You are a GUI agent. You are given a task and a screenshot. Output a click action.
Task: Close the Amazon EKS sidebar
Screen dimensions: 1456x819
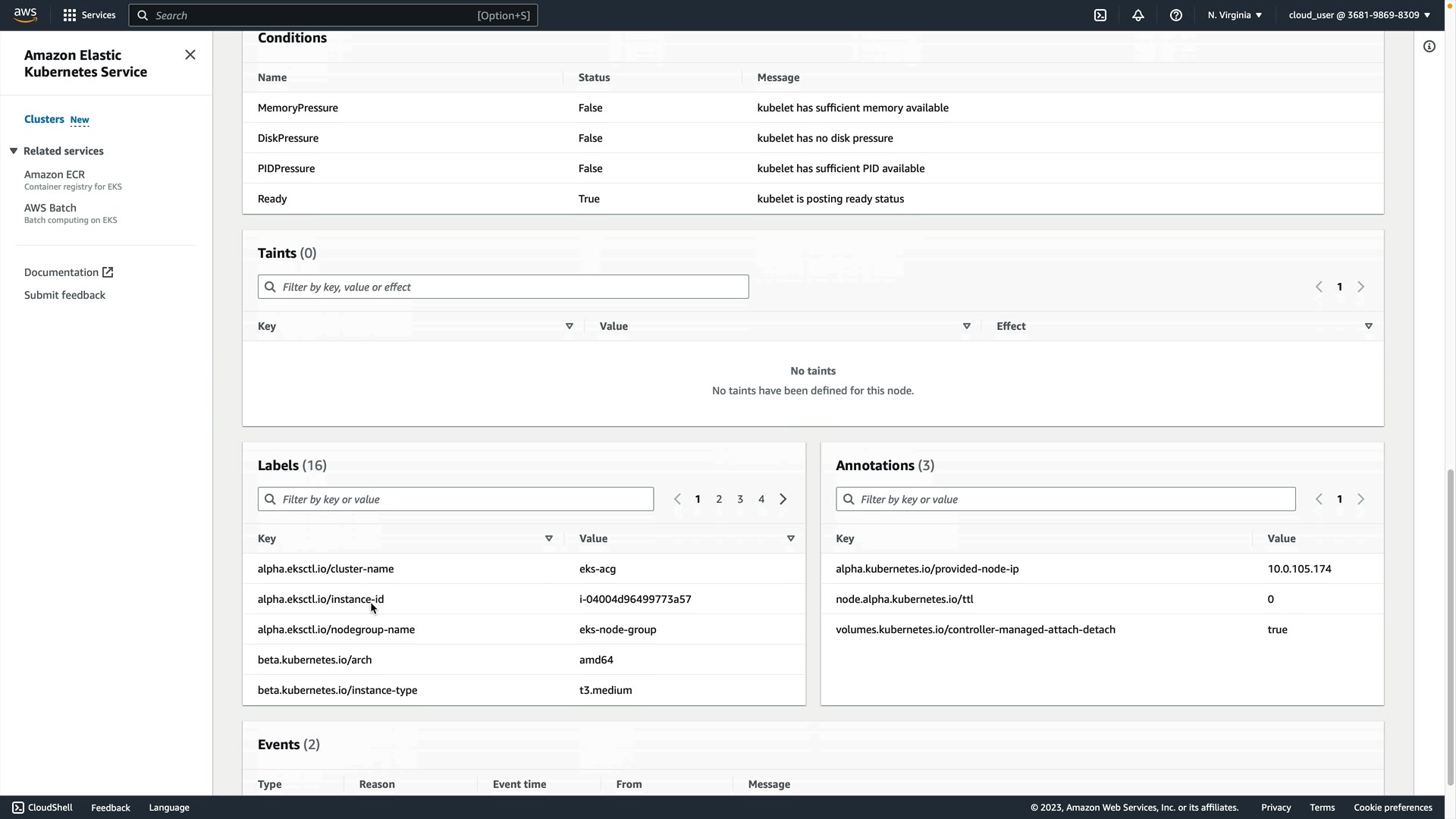pos(190,55)
